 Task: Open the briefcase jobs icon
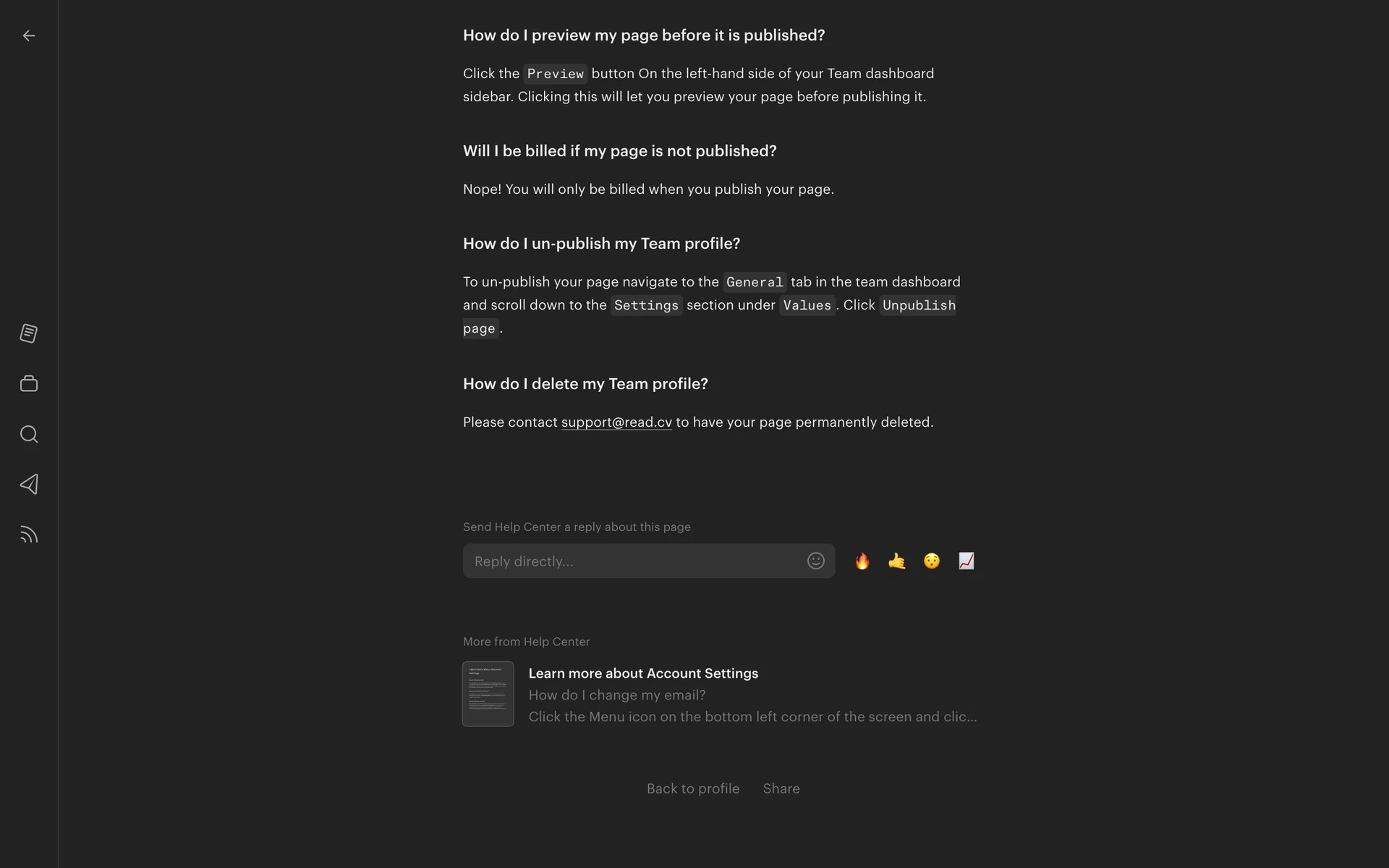(29, 383)
